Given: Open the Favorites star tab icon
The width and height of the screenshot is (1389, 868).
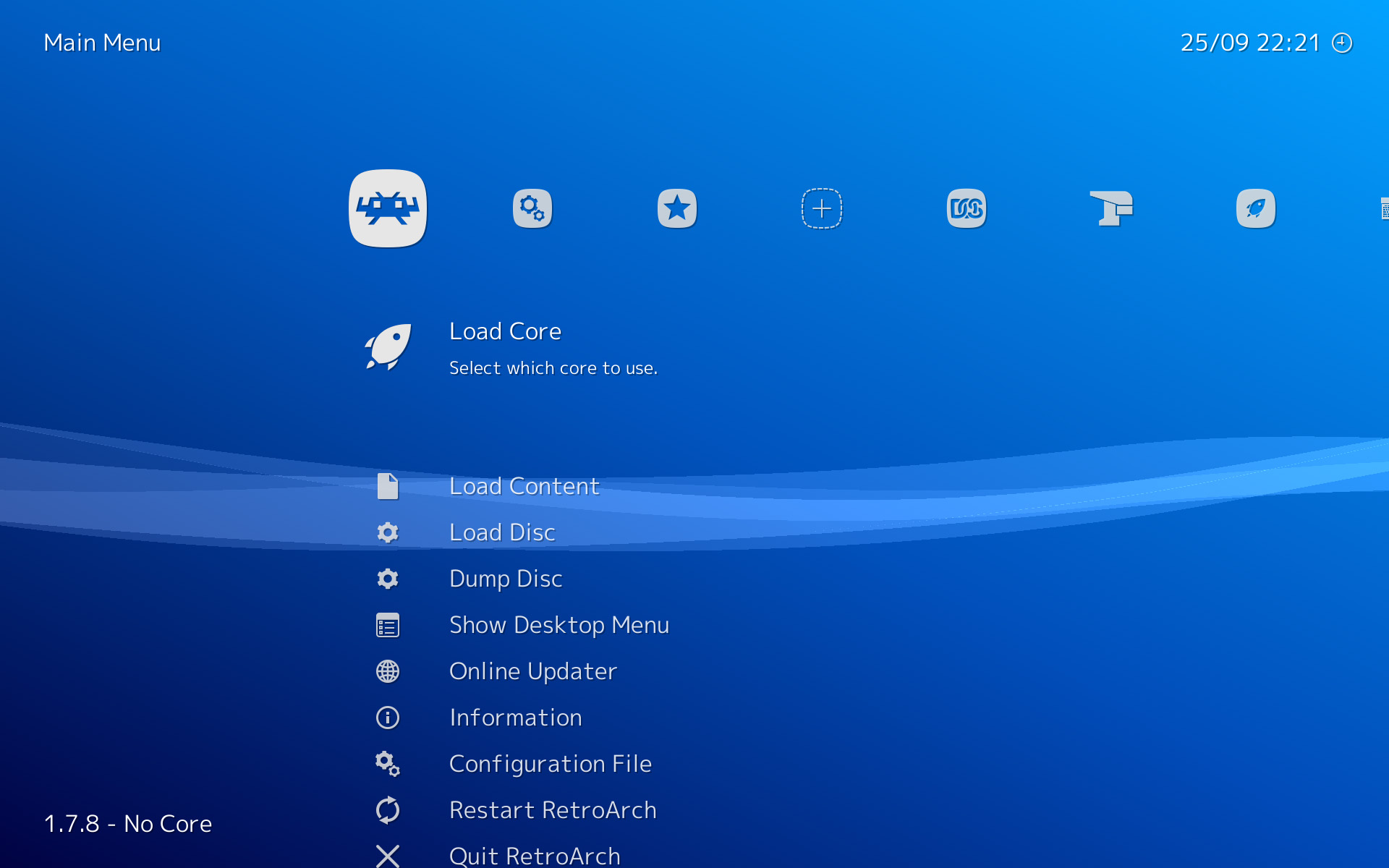Looking at the screenshot, I should tap(676, 208).
